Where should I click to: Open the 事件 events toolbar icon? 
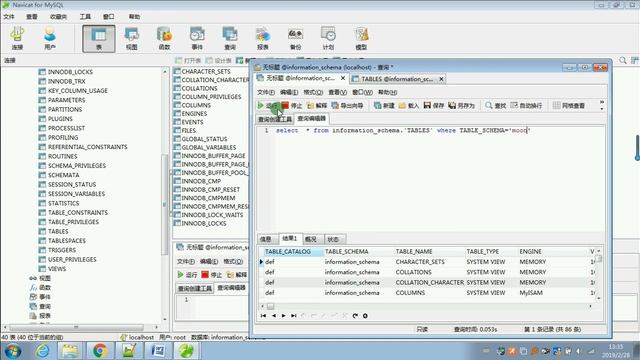click(x=197, y=38)
